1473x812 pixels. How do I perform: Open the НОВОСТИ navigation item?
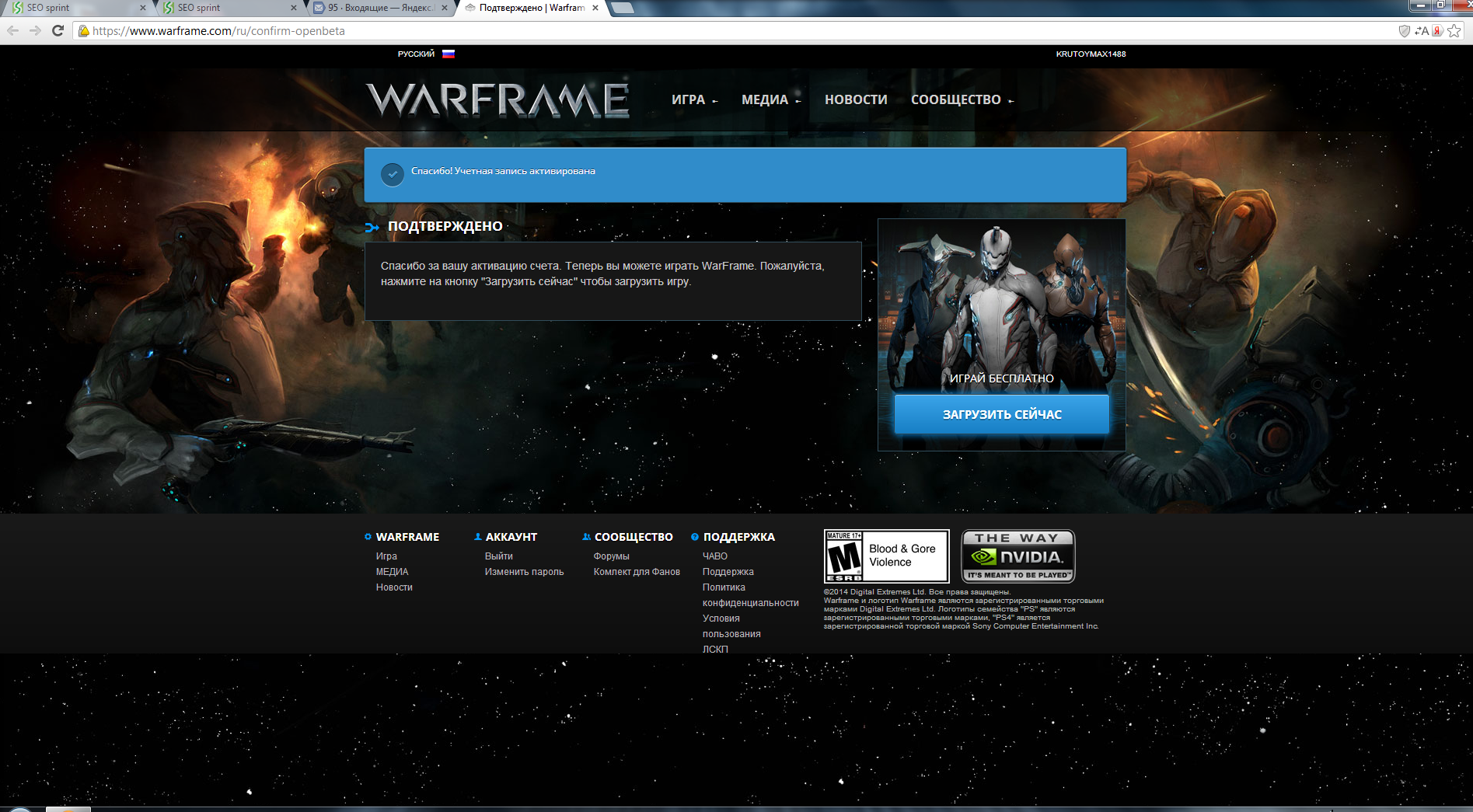click(x=856, y=99)
